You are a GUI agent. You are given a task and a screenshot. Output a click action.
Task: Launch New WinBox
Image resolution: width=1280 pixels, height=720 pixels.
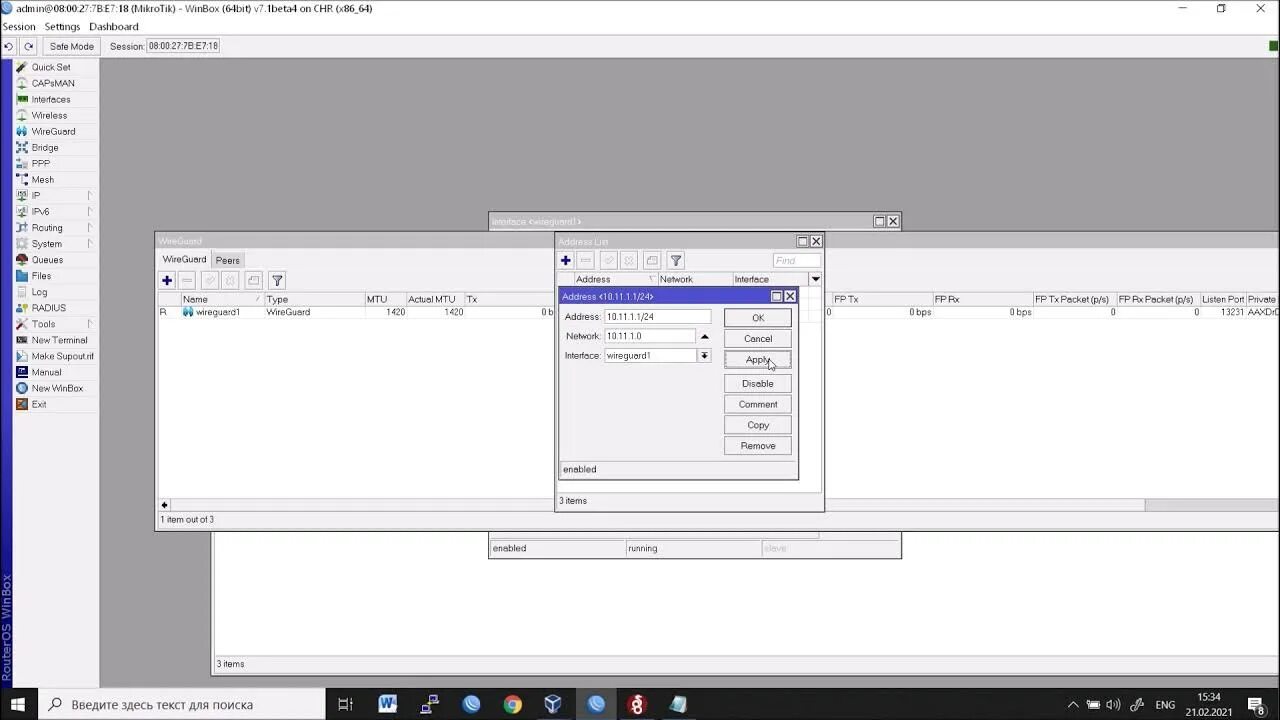(57, 388)
